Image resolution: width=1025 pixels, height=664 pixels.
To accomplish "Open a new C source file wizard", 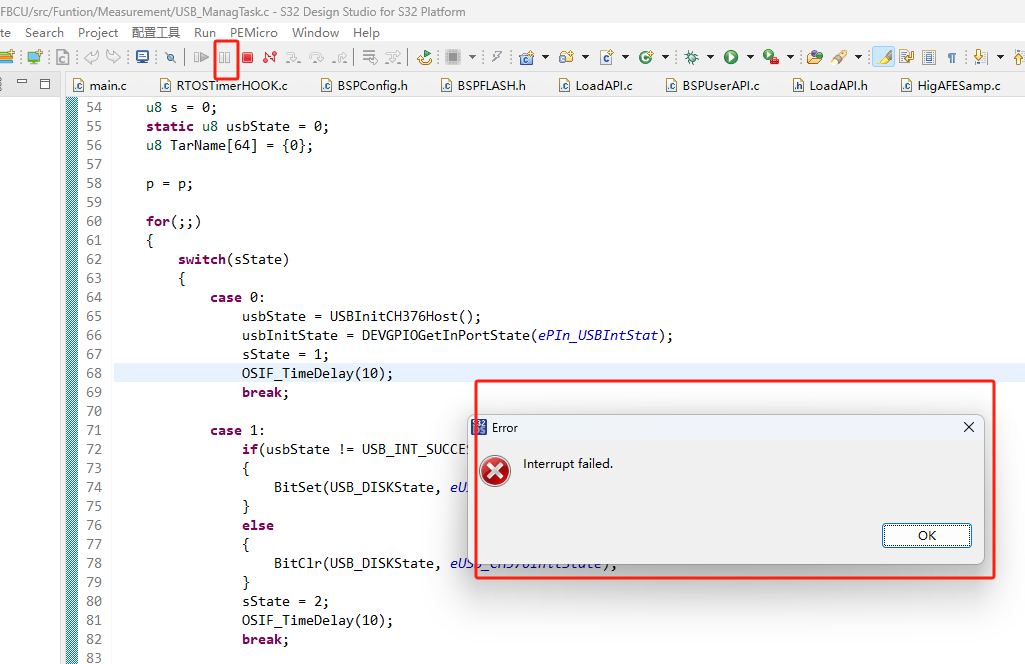I will tap(606, 57).
